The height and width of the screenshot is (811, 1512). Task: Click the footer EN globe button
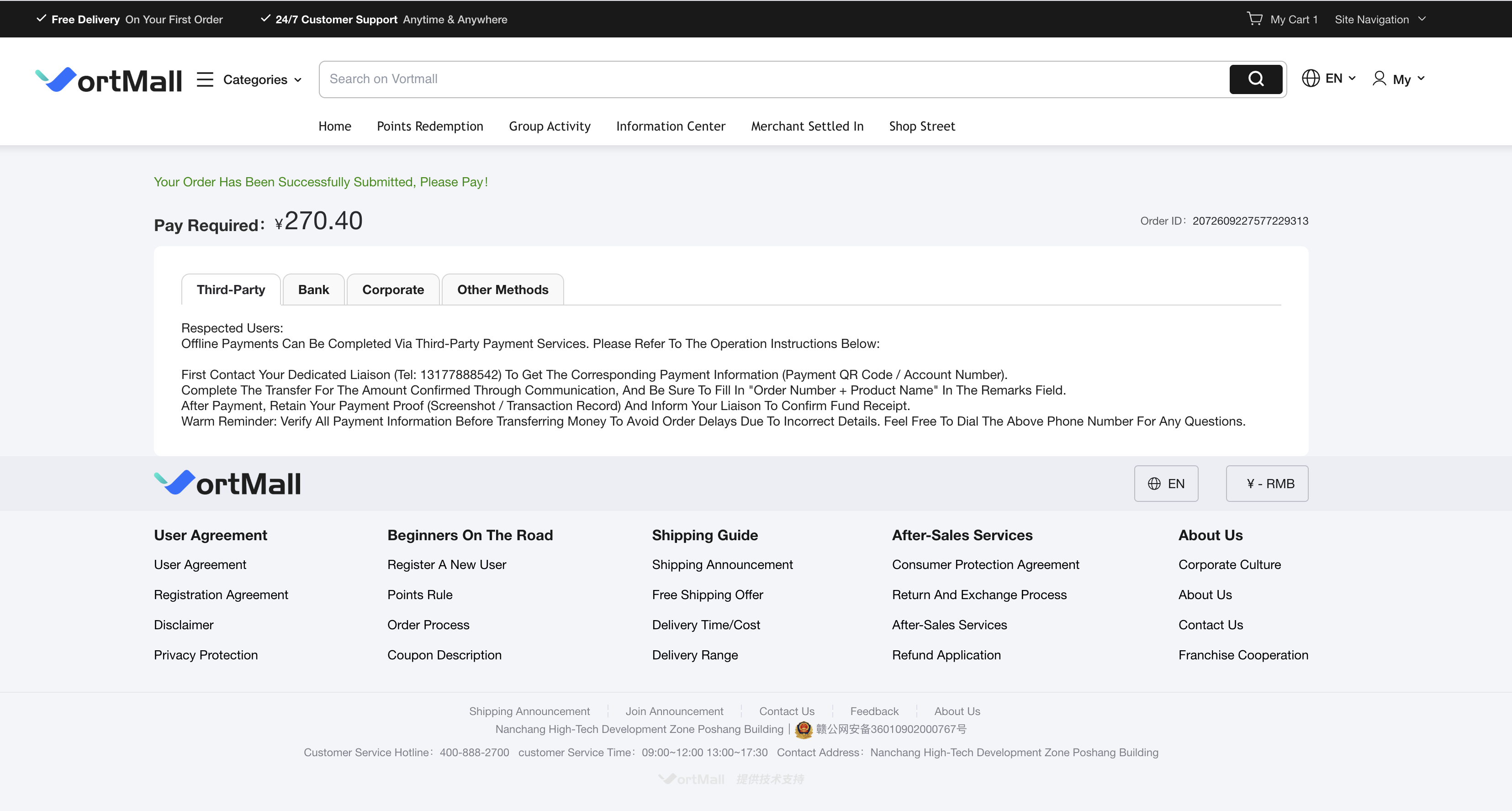1166,484
